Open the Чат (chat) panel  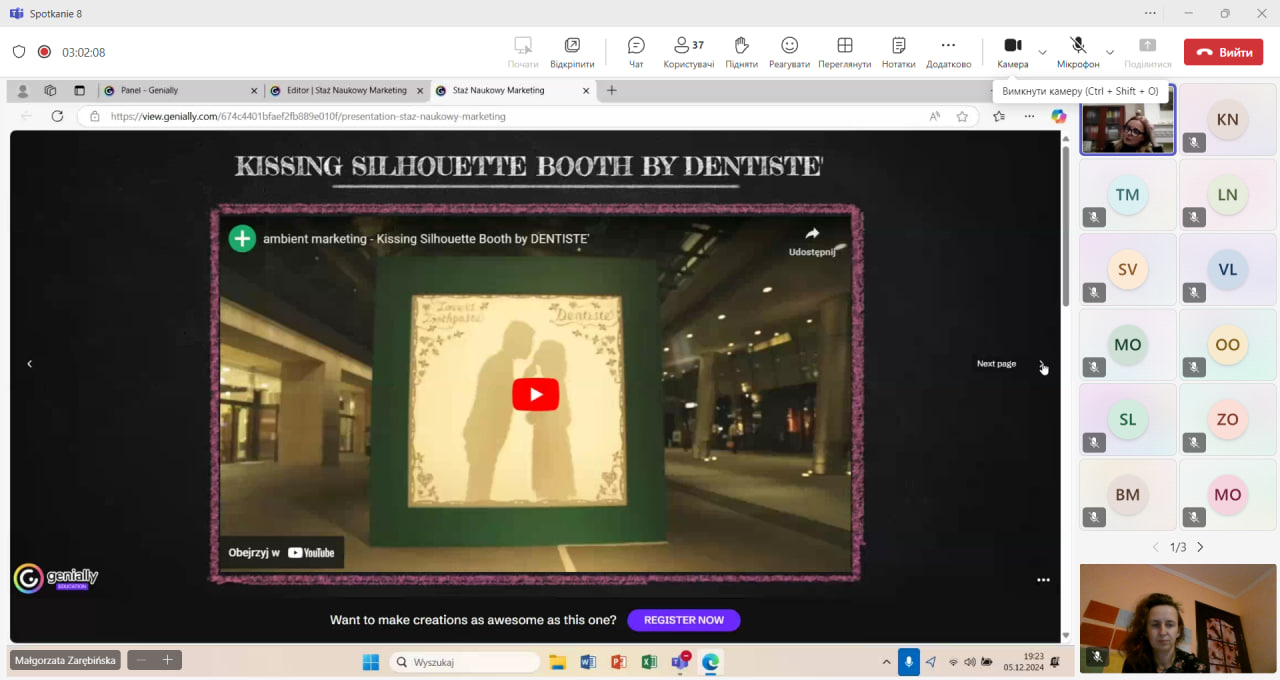click(636, 52)
